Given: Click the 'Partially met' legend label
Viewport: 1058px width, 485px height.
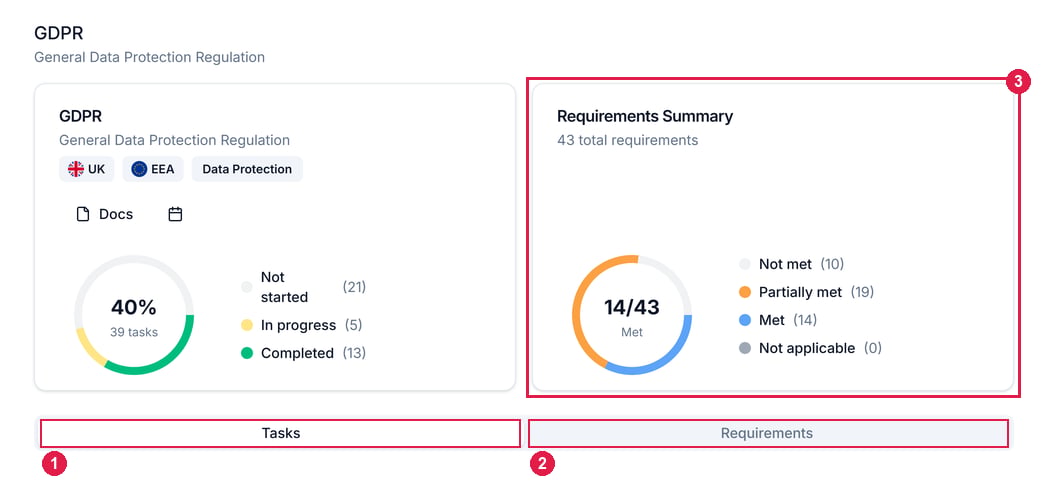Looking at the screenshot, I should click(800, 292).
